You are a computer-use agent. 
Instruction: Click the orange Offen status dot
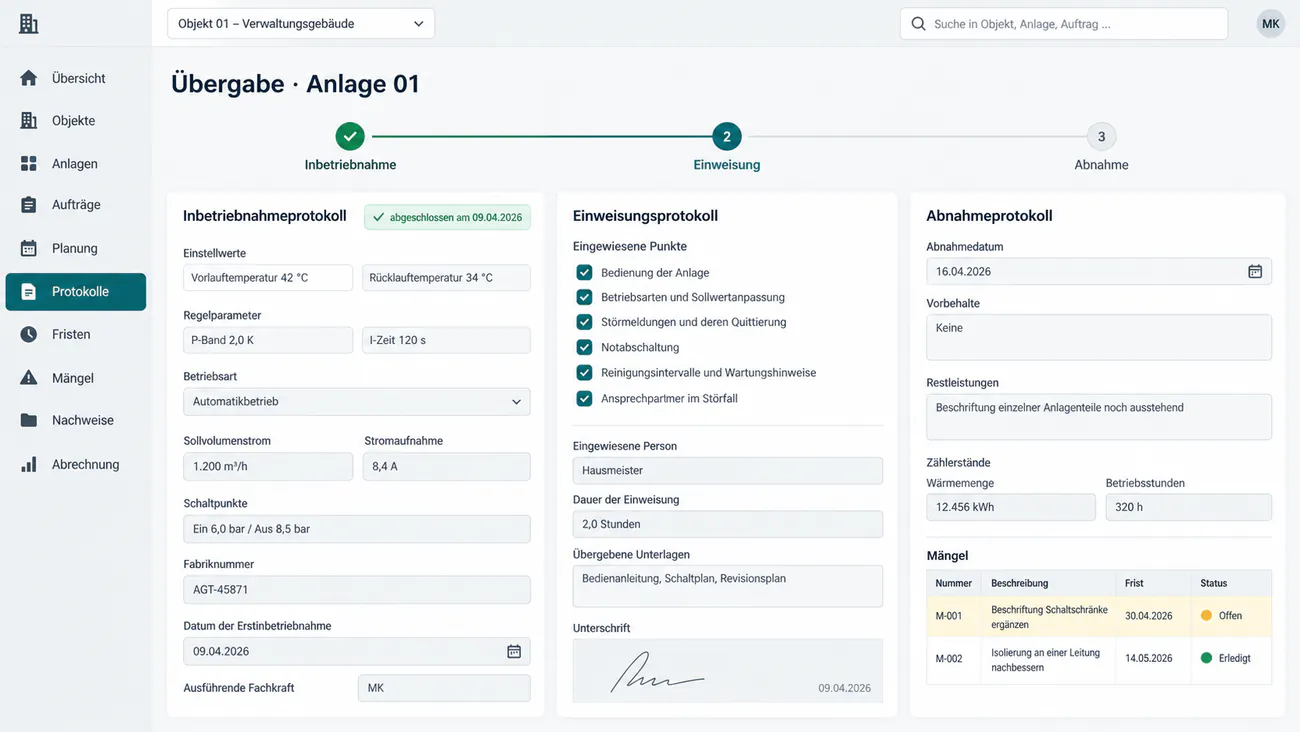click(1206, 616)
